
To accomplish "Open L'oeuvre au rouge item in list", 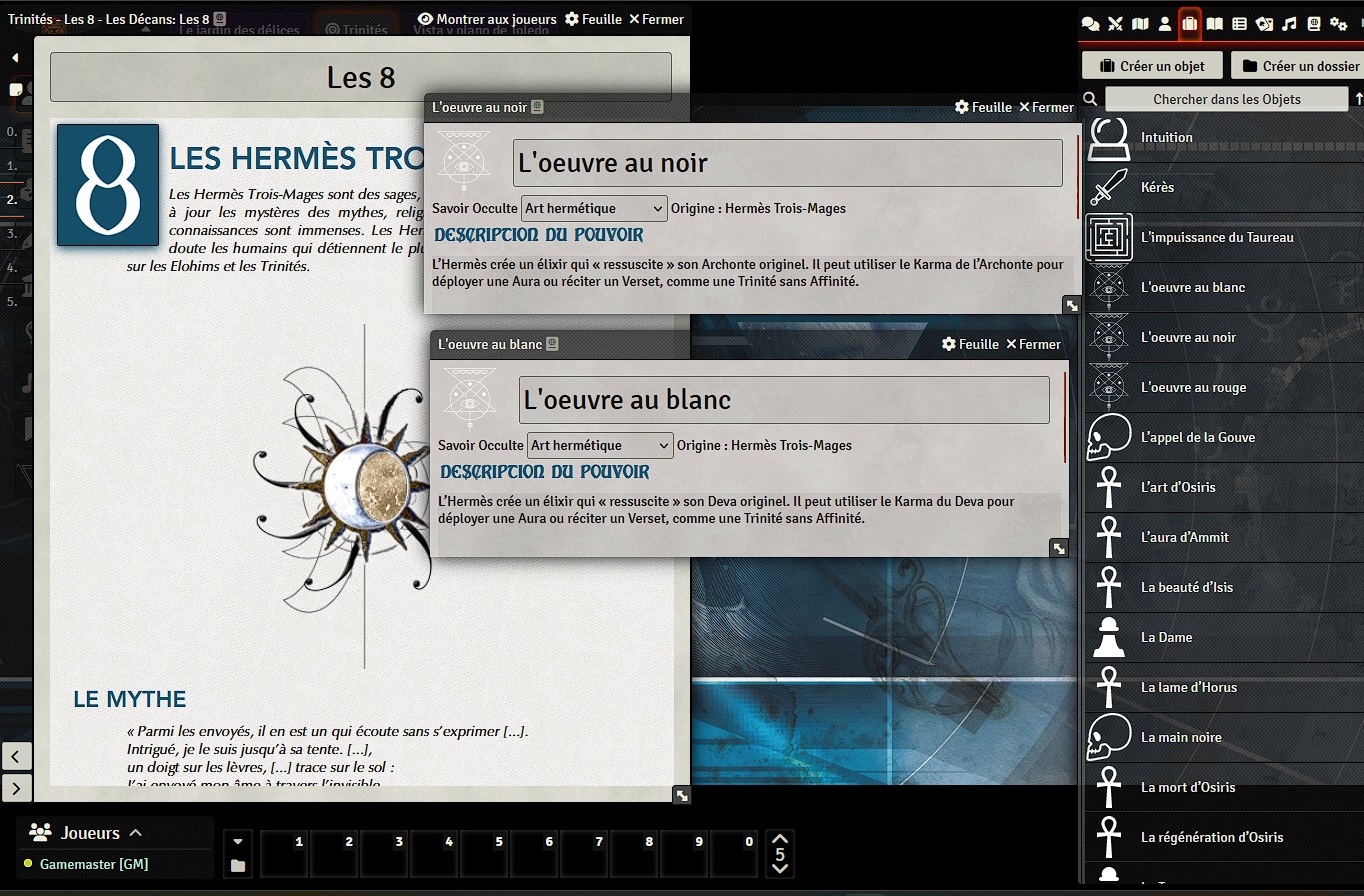I will coord(1193,387).
